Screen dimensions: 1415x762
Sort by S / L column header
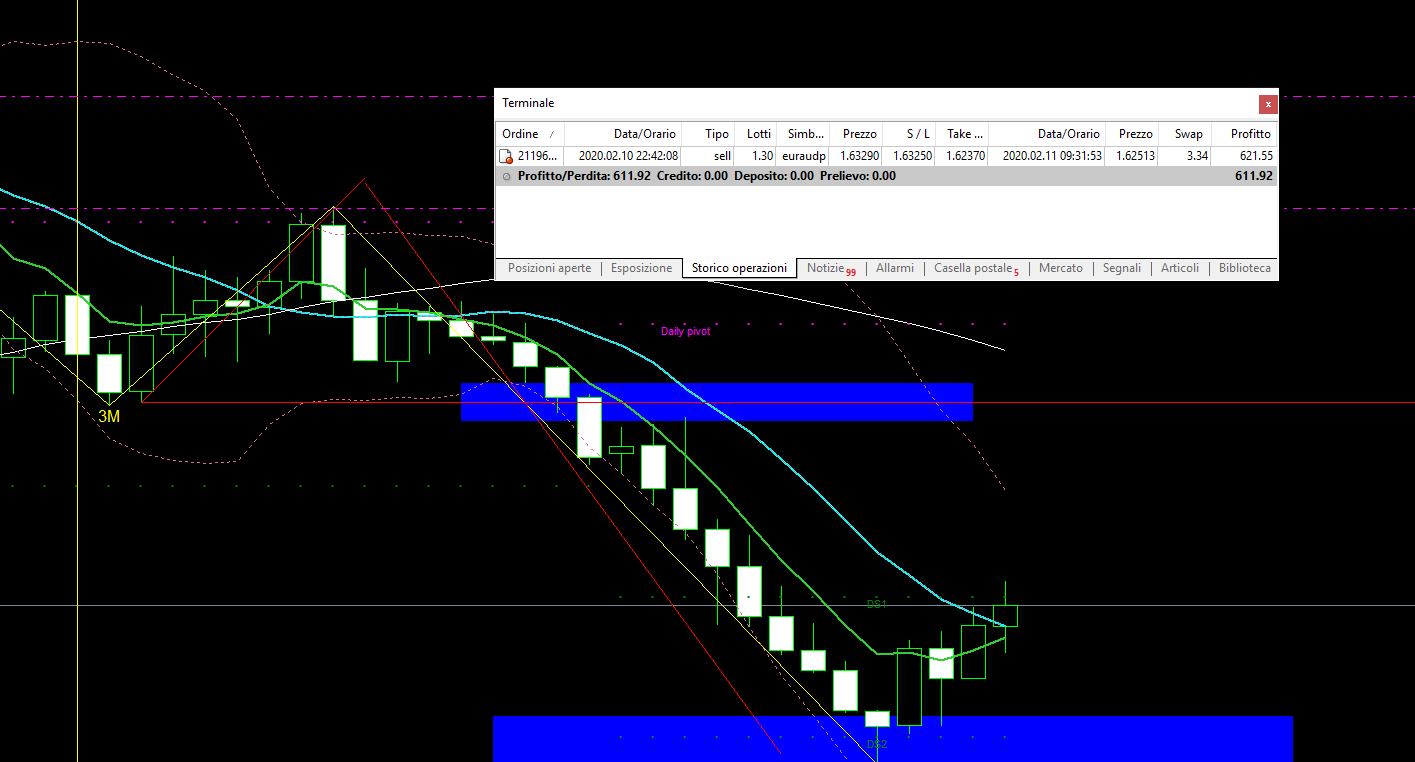pyautogui.click(x=908, y=134)
